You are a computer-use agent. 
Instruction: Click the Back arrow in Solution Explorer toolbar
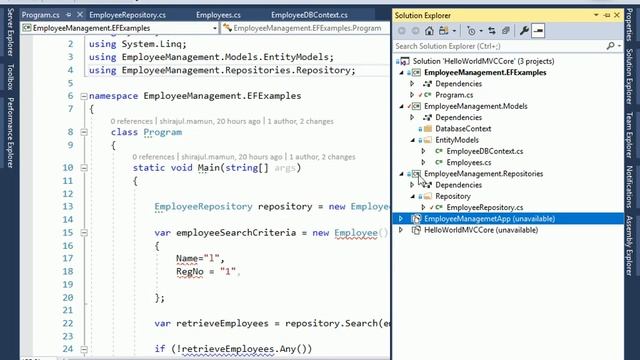(x=402, y=31)
